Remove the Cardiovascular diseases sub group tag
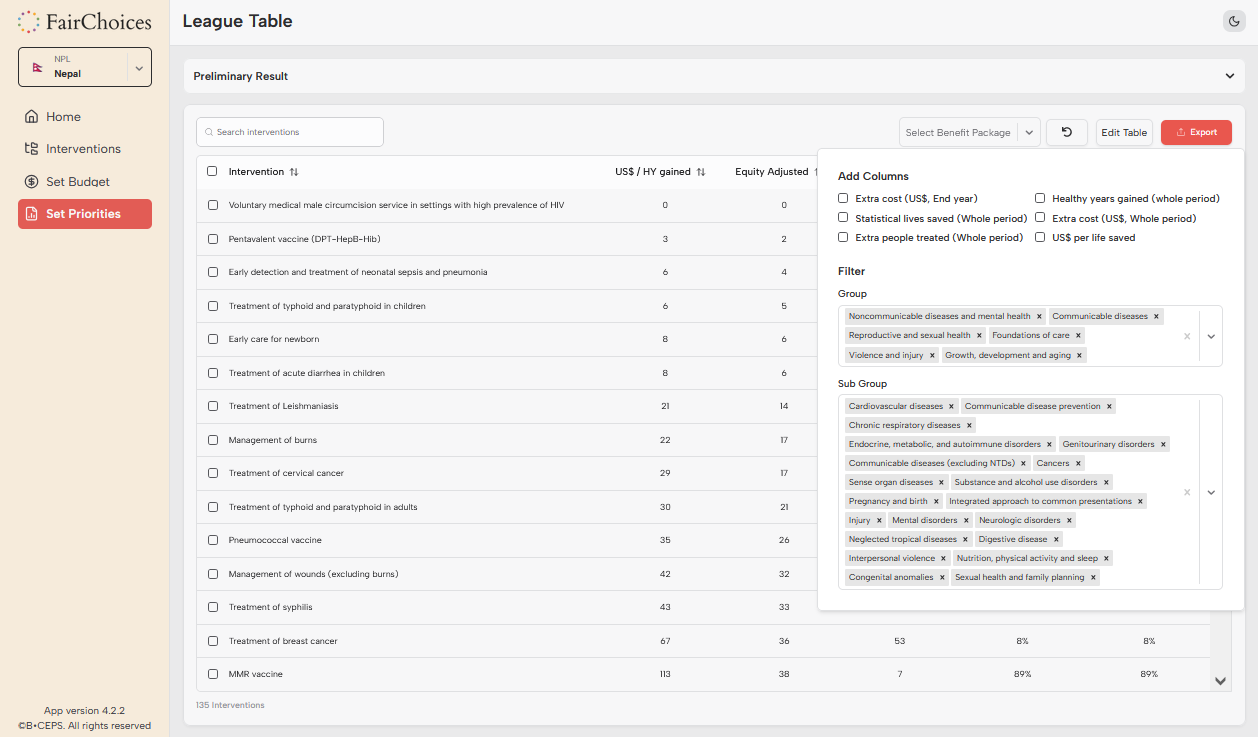 [951, 406]
